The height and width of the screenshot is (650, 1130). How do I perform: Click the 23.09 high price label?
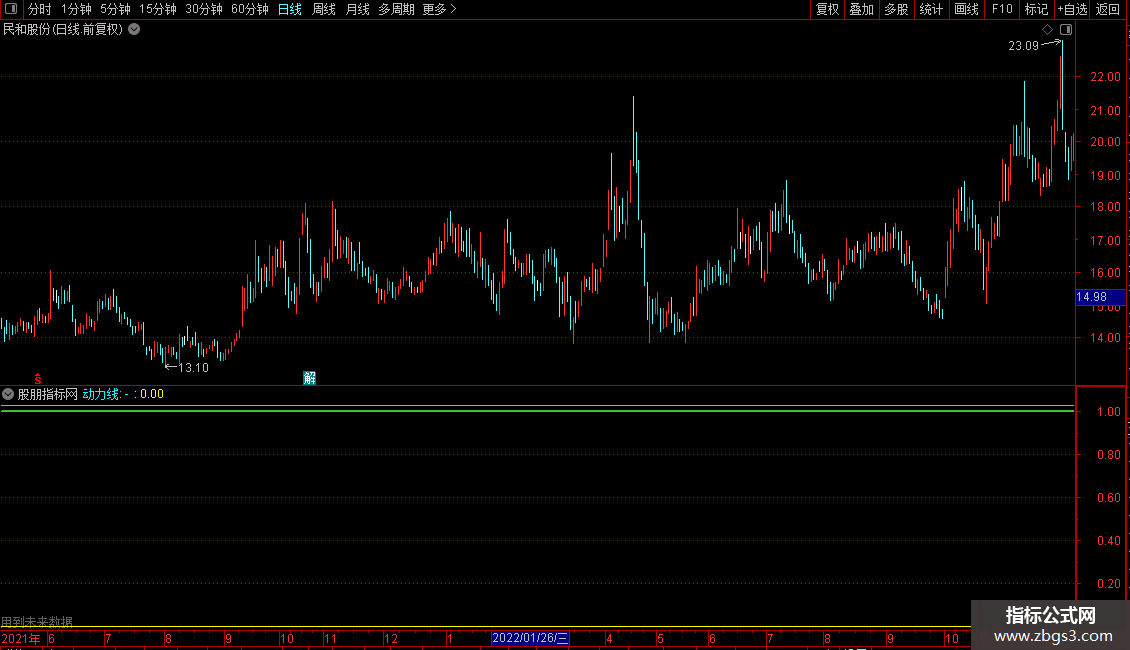1023,45
